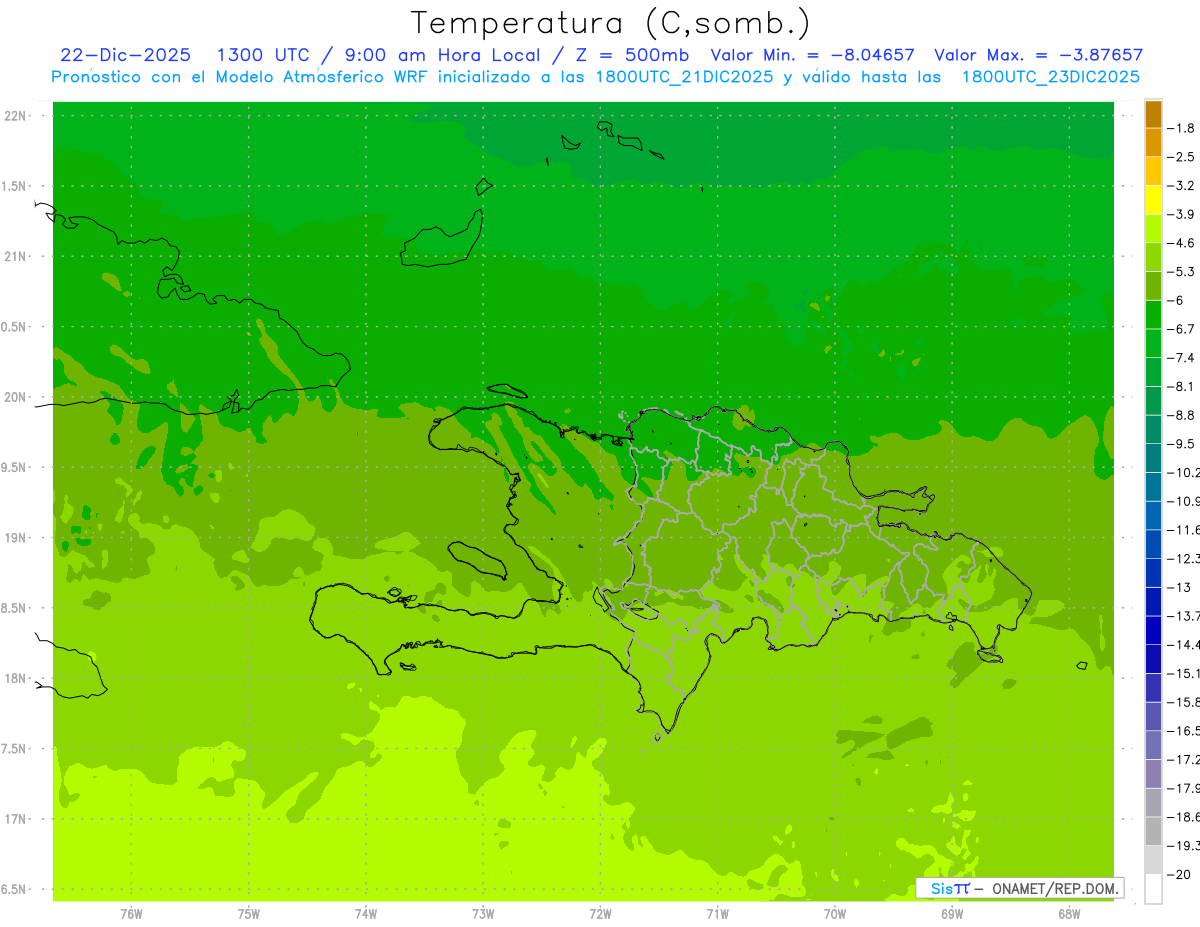Click the '9:00 am Hora Local' text

[442, 55]
